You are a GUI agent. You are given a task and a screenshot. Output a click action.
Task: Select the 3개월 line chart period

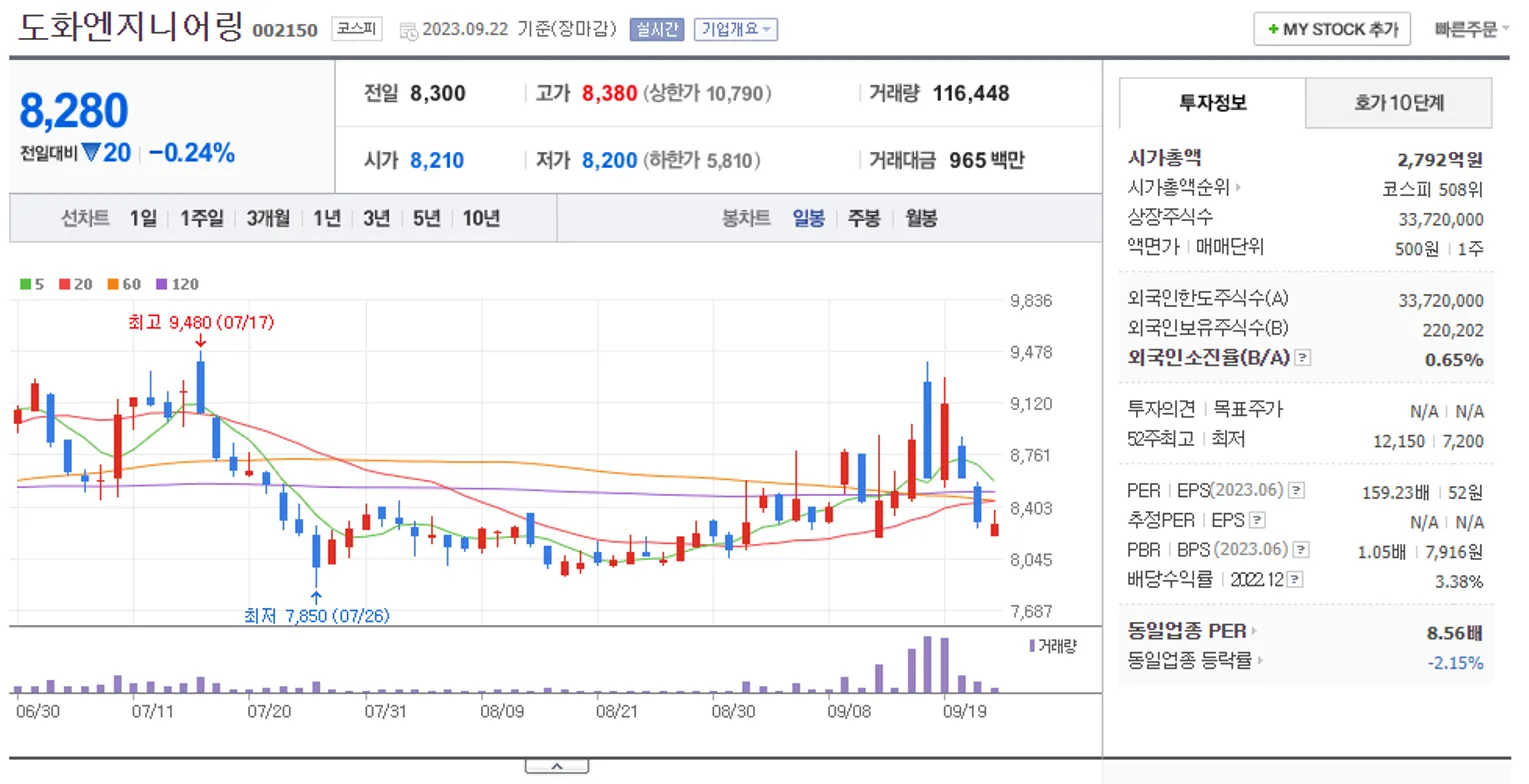coord(269,219)
